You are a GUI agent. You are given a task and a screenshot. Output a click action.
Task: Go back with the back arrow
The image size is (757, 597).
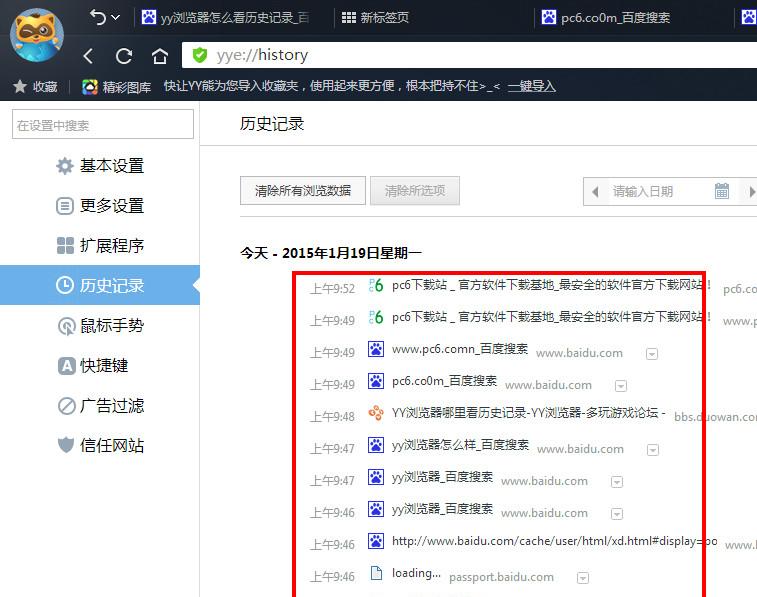(88, 56)
